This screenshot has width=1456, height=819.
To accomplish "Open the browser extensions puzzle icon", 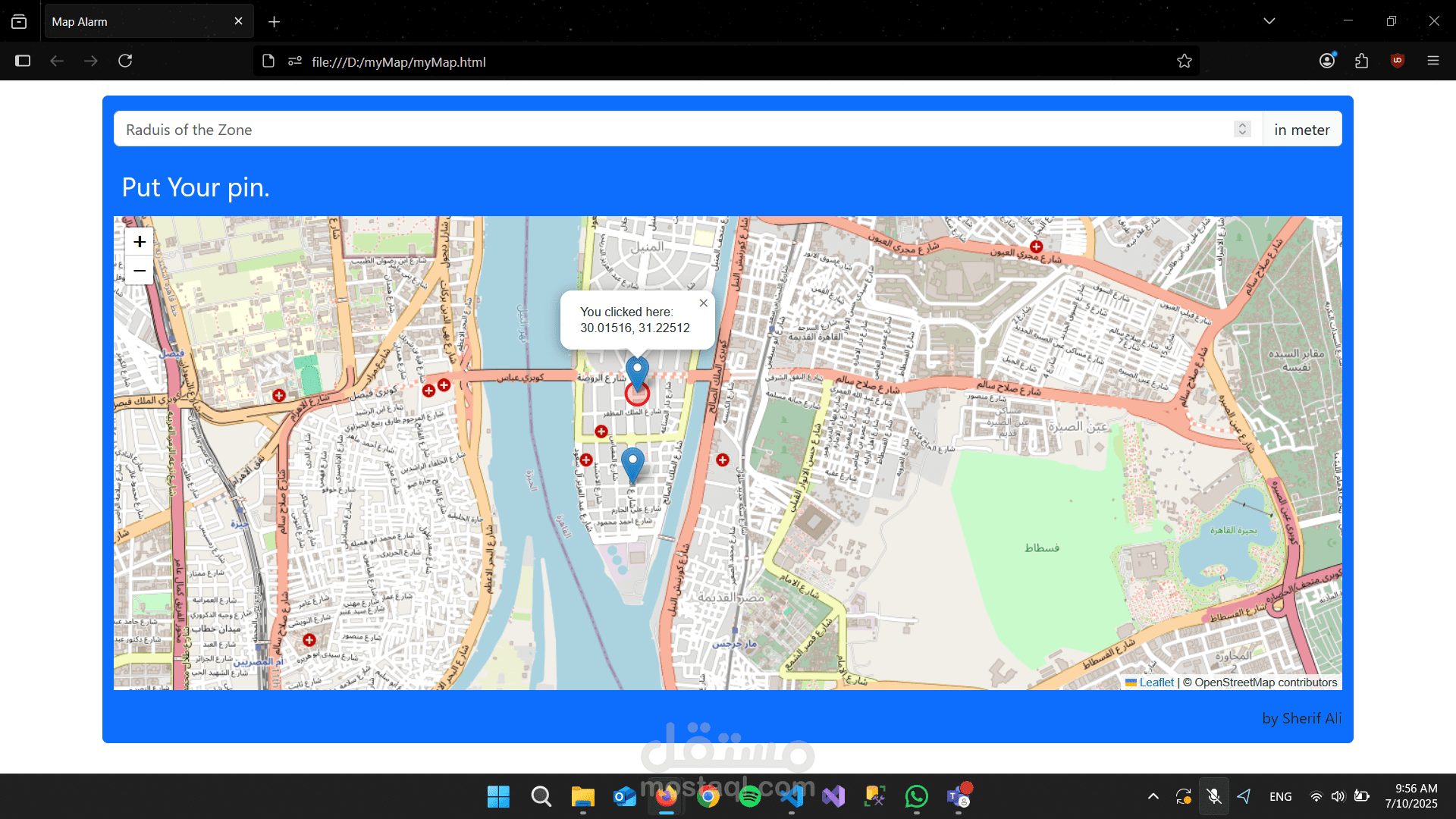I will [x=1361, y=61].
